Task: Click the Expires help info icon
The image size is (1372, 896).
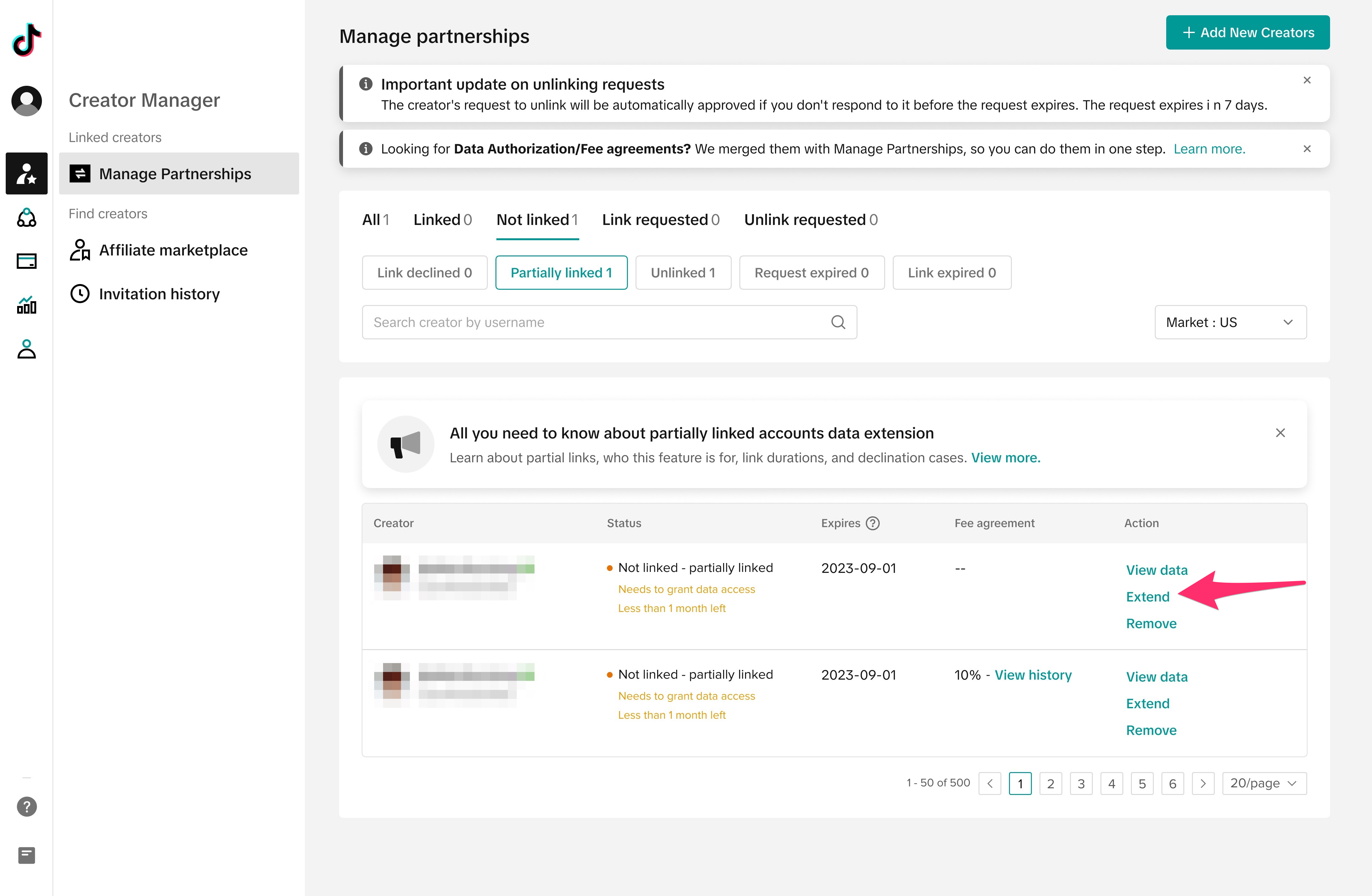Action: click(873, 523)
